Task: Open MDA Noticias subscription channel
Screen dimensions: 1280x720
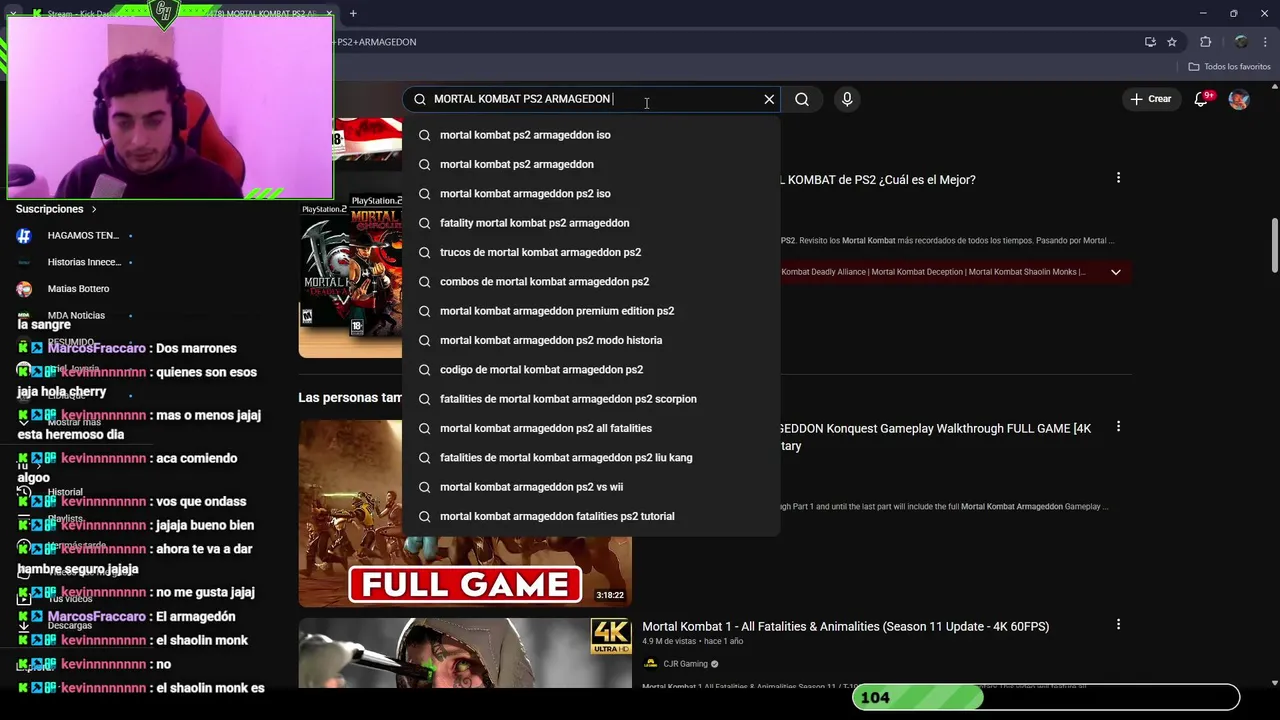Action: point(75,315)
